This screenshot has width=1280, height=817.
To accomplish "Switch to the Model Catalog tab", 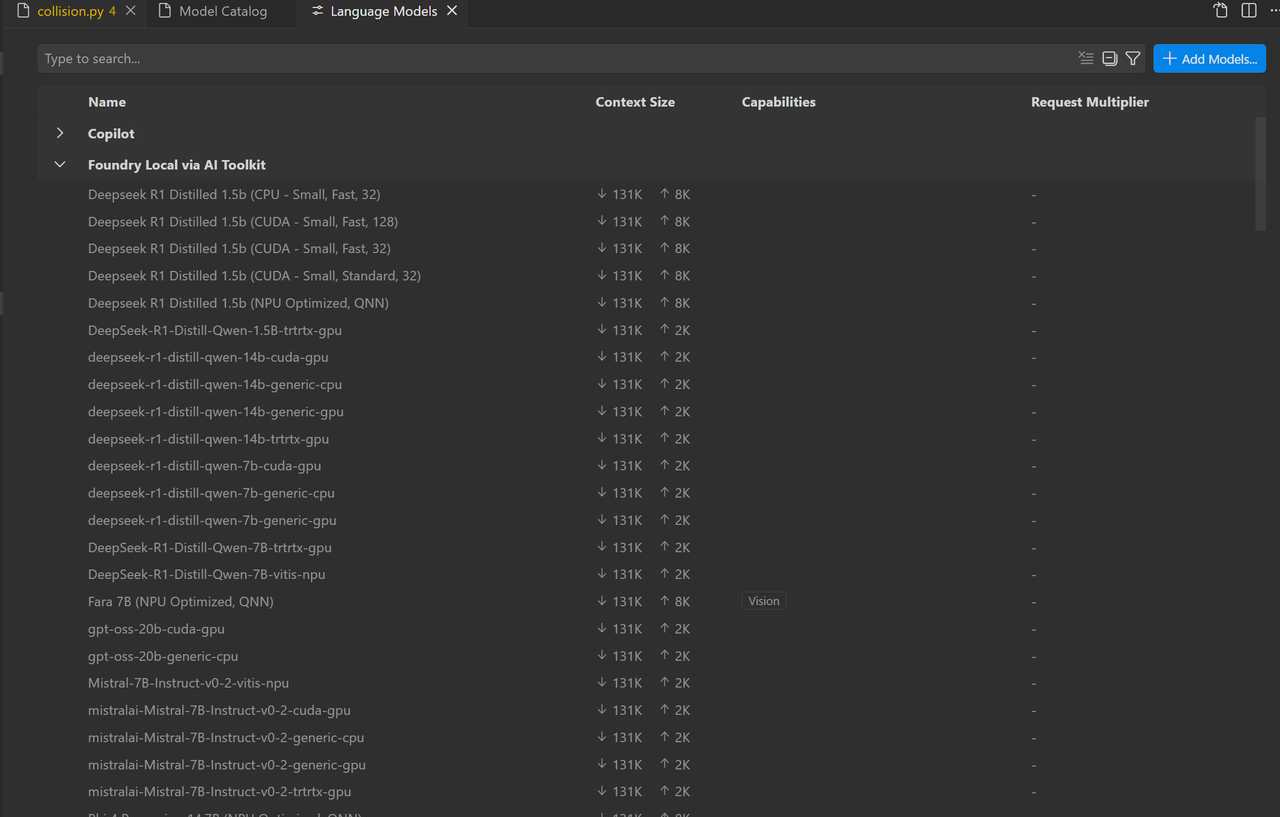I will (x=222, y=11).
